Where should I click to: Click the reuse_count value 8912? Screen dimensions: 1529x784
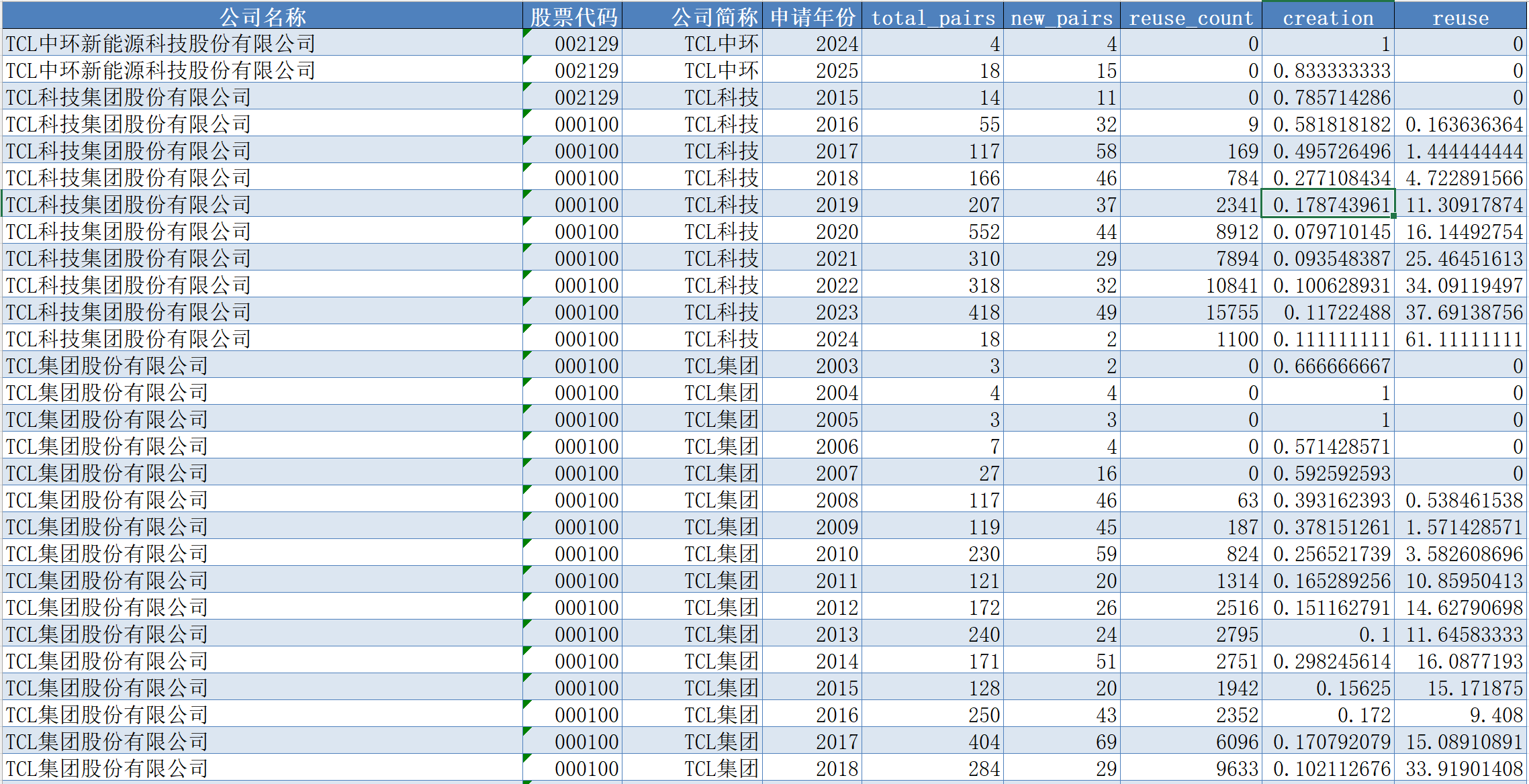tap(1191, 231)
